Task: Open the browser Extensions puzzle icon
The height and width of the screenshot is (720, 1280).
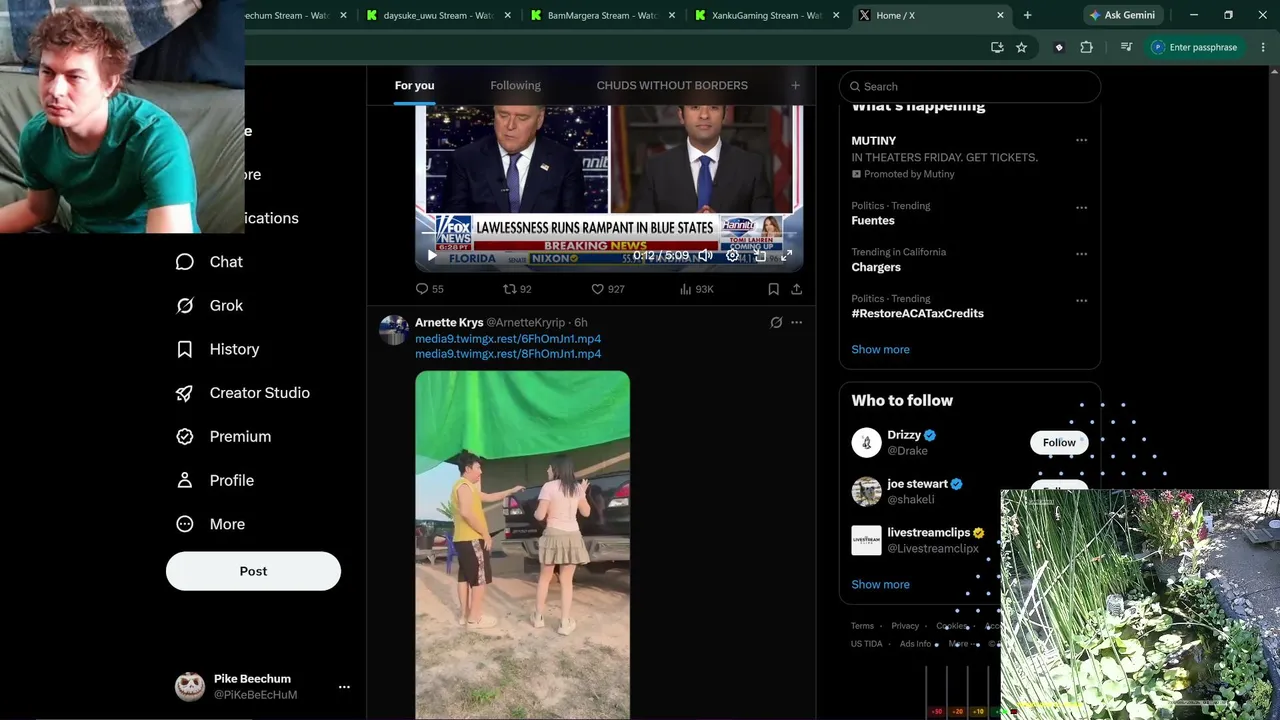Action: tap(1086, 47)
